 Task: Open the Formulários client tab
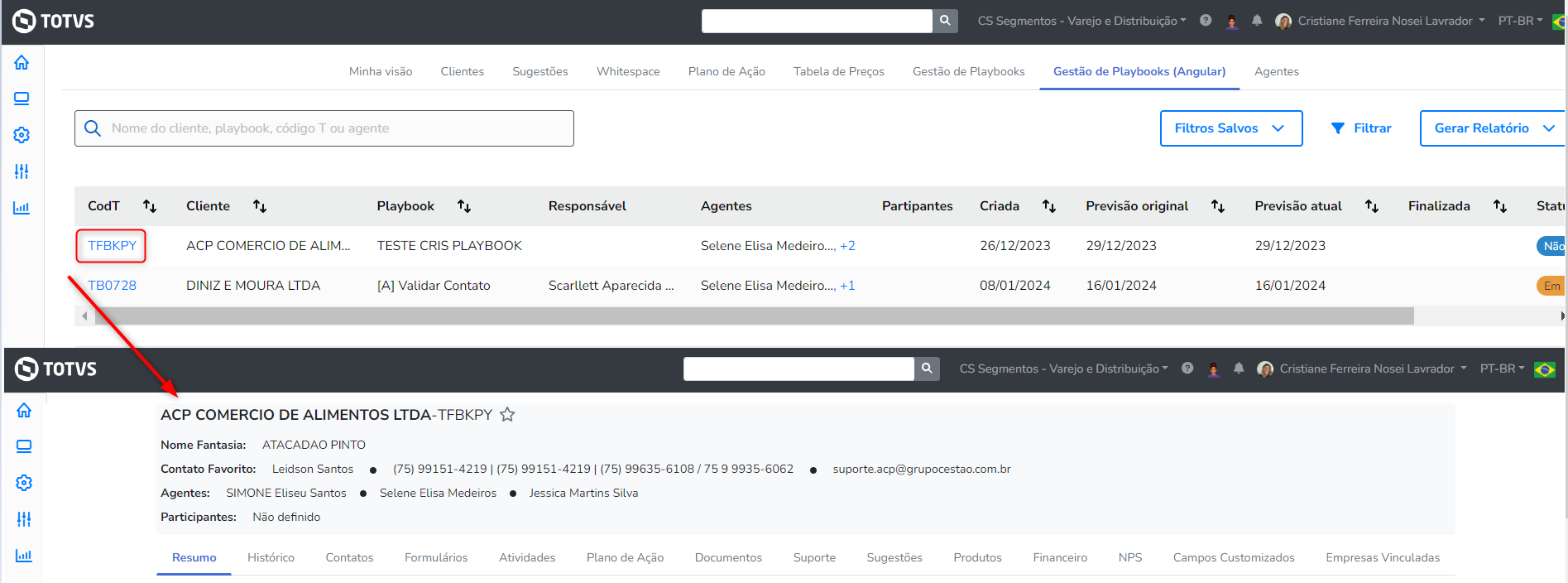click(436, 557)
